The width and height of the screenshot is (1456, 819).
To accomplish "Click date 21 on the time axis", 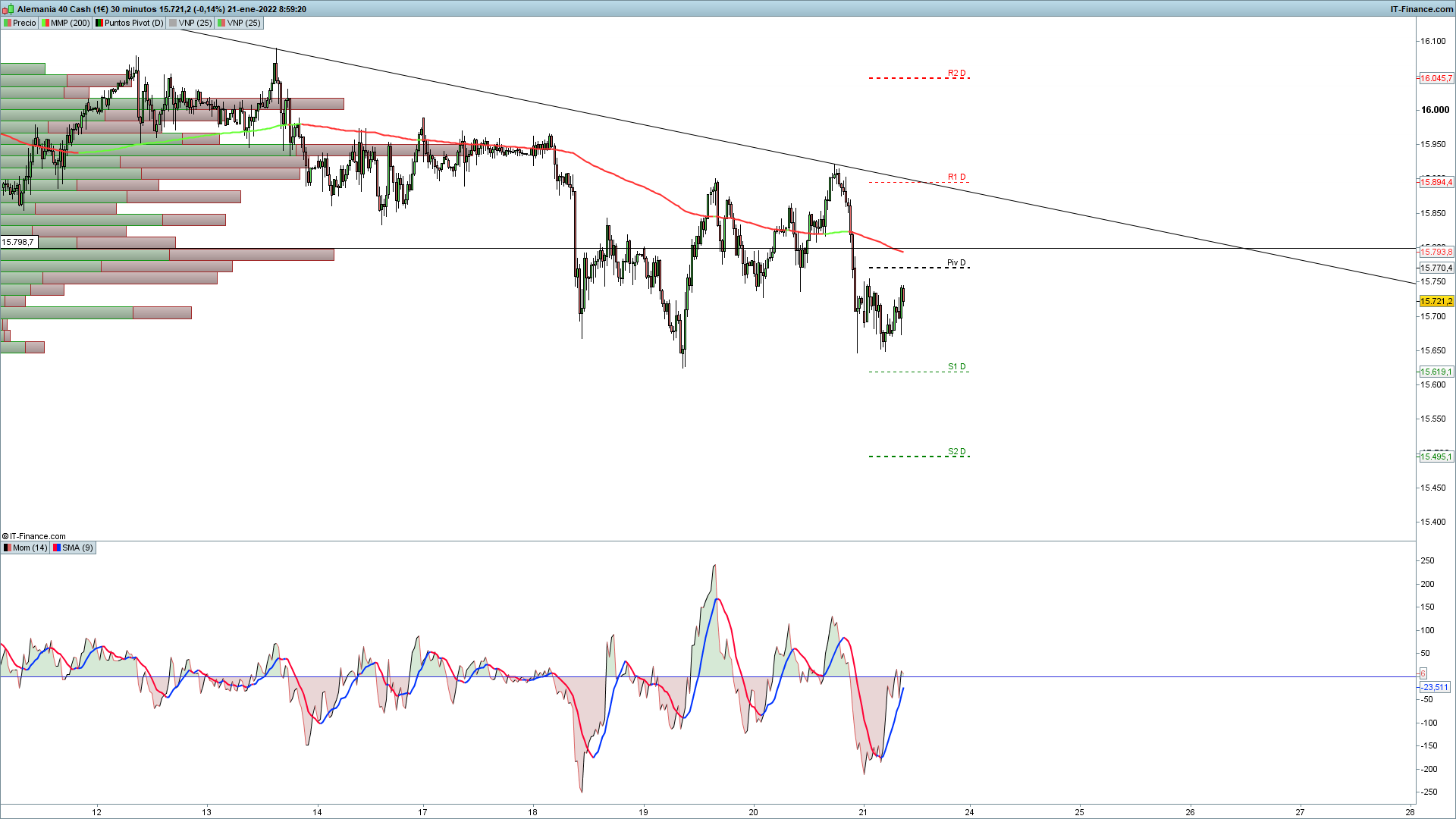I will (863, 812).
